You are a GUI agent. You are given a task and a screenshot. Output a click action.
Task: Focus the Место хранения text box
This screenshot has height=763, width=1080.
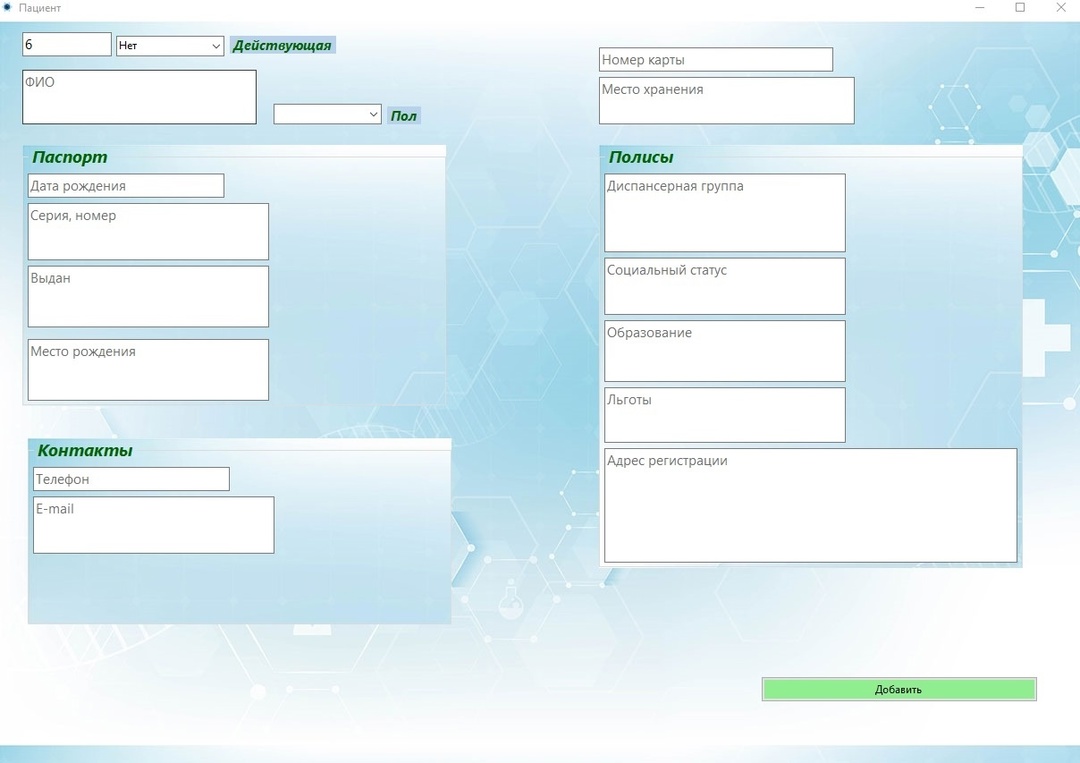[727, 101]
